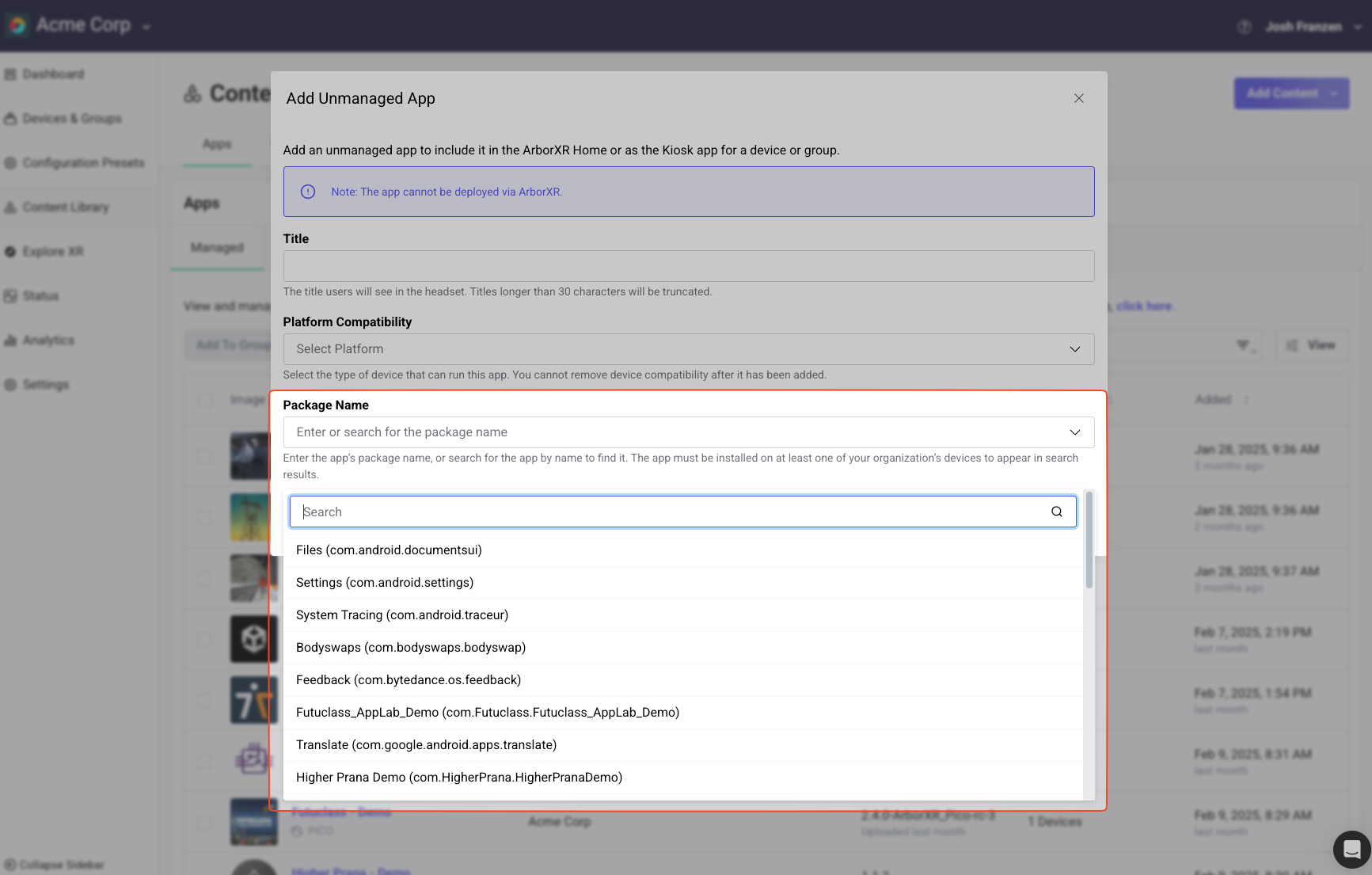
Task: Click the Content Library icon
Action: 10,207
